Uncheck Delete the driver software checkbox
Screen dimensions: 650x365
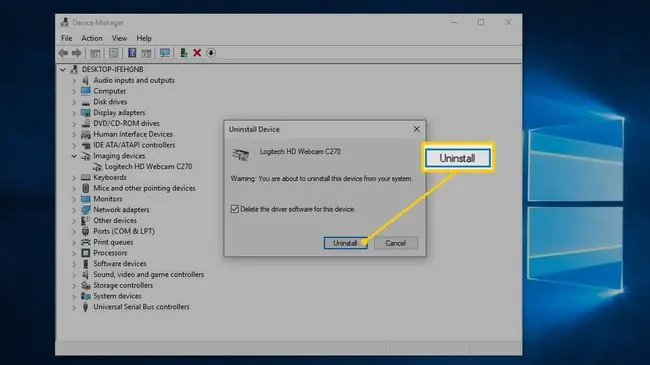[235, 209]
